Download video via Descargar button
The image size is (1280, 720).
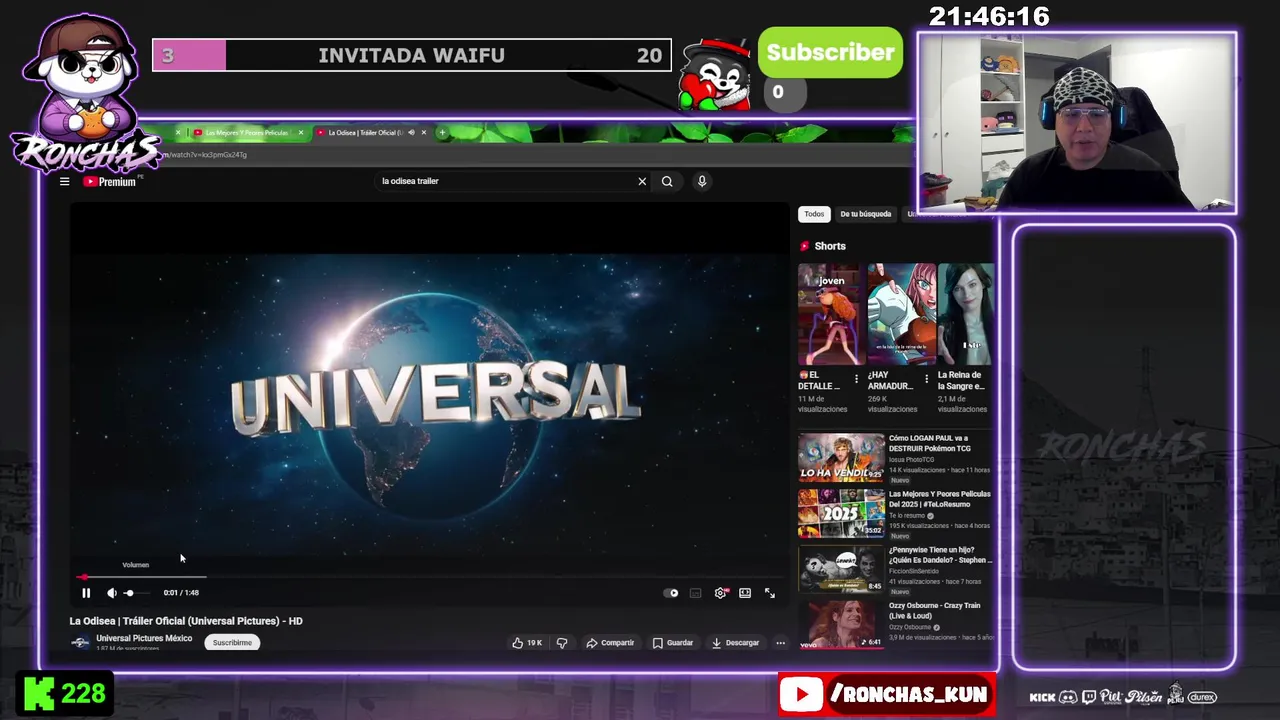[736, 643]
